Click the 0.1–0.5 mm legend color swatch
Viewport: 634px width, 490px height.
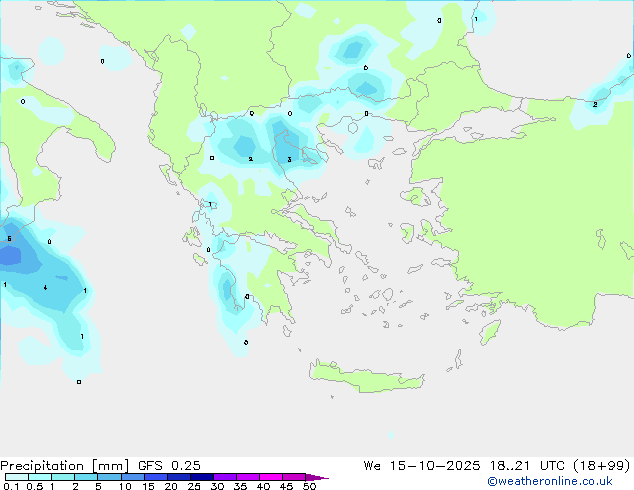coord(17,477)
